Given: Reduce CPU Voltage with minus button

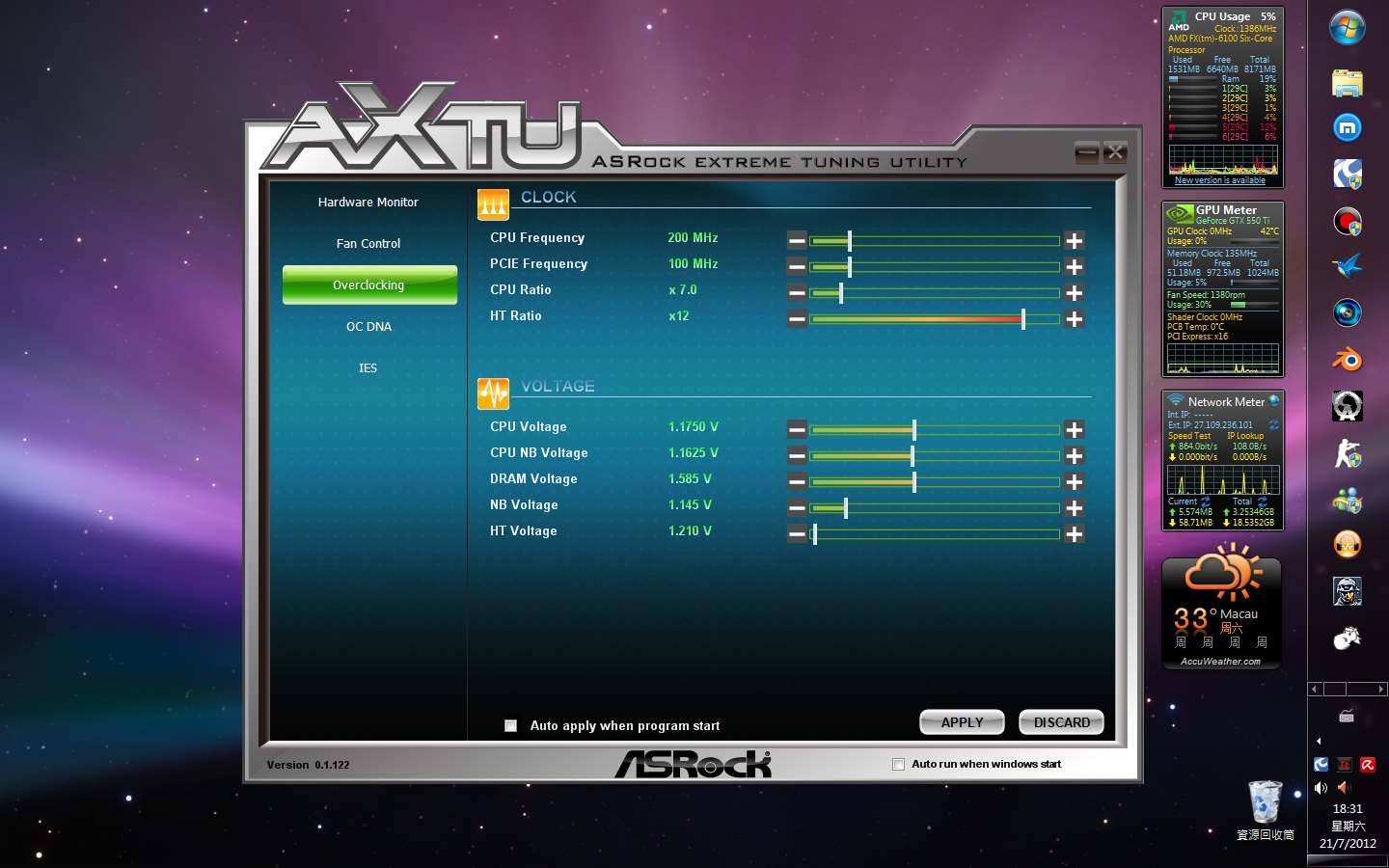Looking at the screenshot, I should tap(797, 429).
